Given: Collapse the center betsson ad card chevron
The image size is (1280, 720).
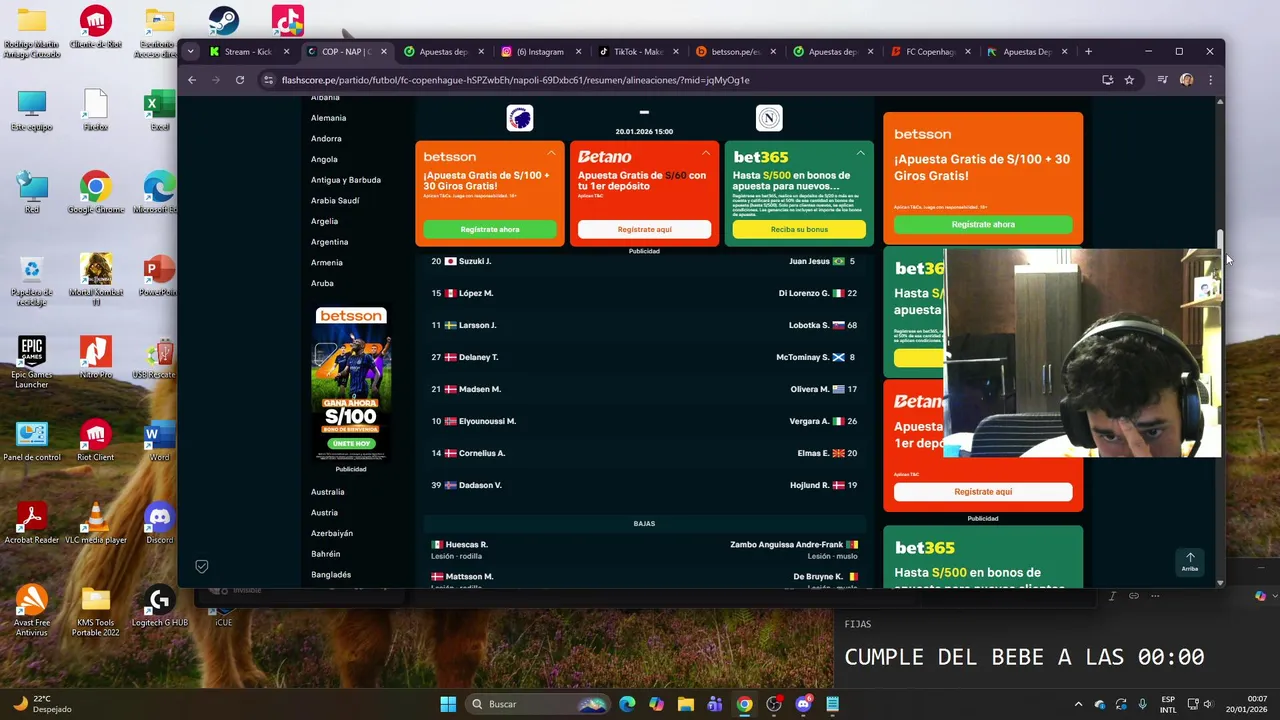Looking at the screenshot, I should tap(551, 153).
